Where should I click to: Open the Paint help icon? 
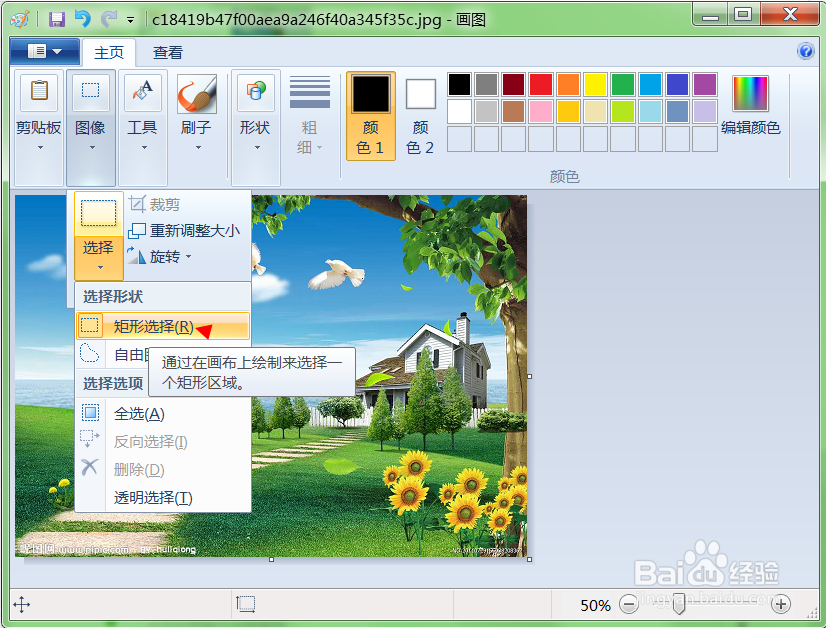click(x=805, y=51)
